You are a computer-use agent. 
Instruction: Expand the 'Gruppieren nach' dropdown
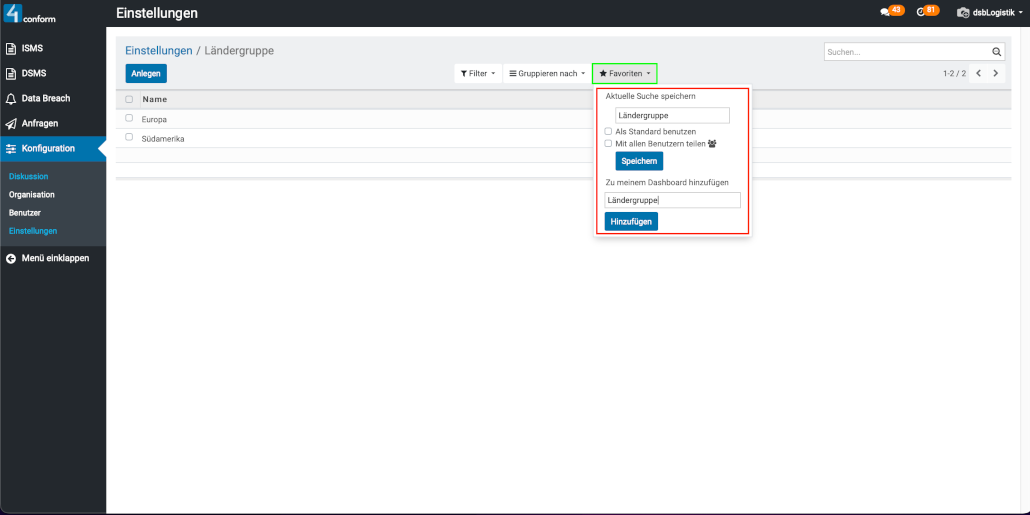coord(547,74)
